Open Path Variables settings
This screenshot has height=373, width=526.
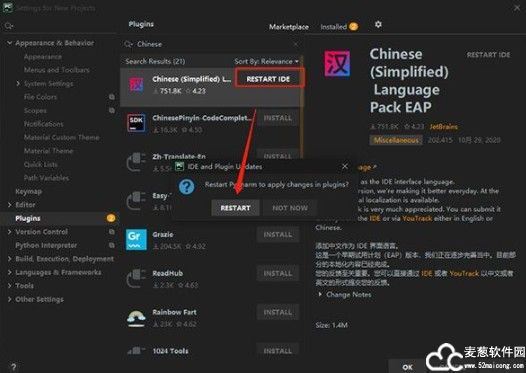click(46, 178)
